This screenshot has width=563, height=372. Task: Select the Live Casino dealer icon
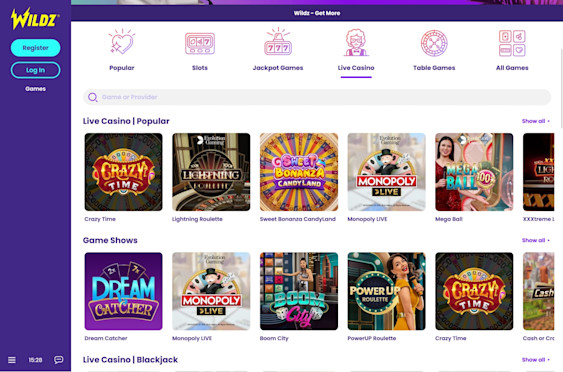tap(356, 43)
